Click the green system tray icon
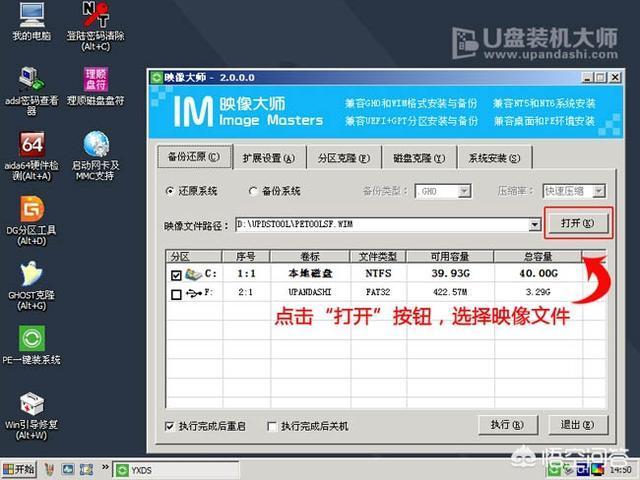The image size is (640, 480). [x=554, y=470]
